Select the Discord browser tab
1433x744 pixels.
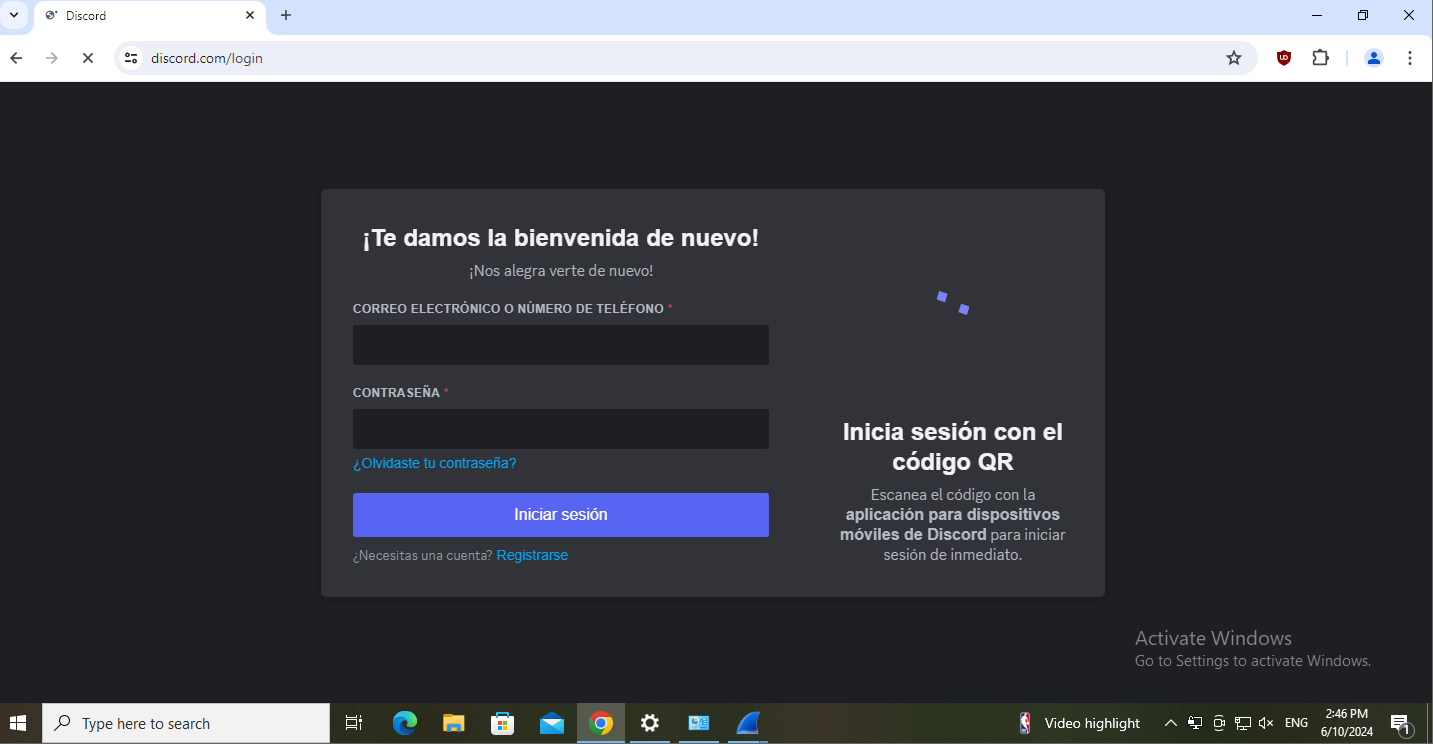pos(150,16)
